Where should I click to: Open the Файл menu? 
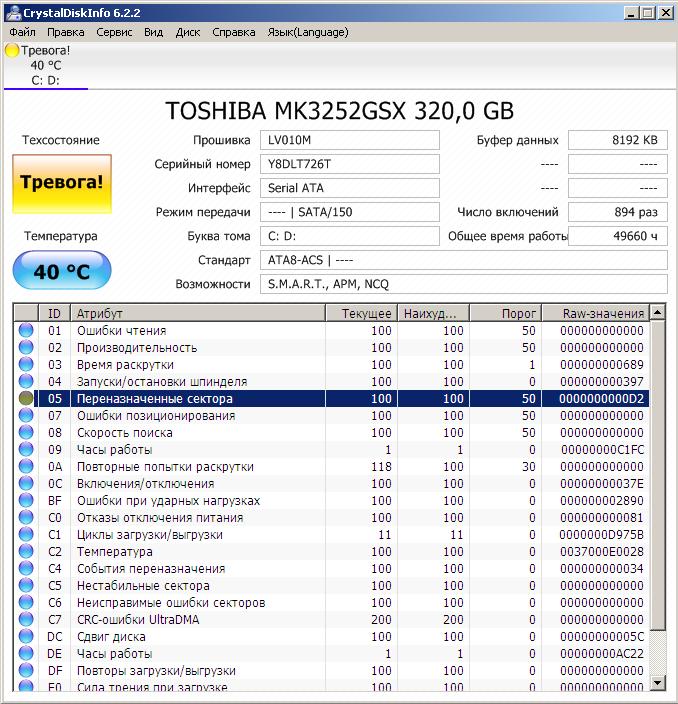click(x=22, y=32)
